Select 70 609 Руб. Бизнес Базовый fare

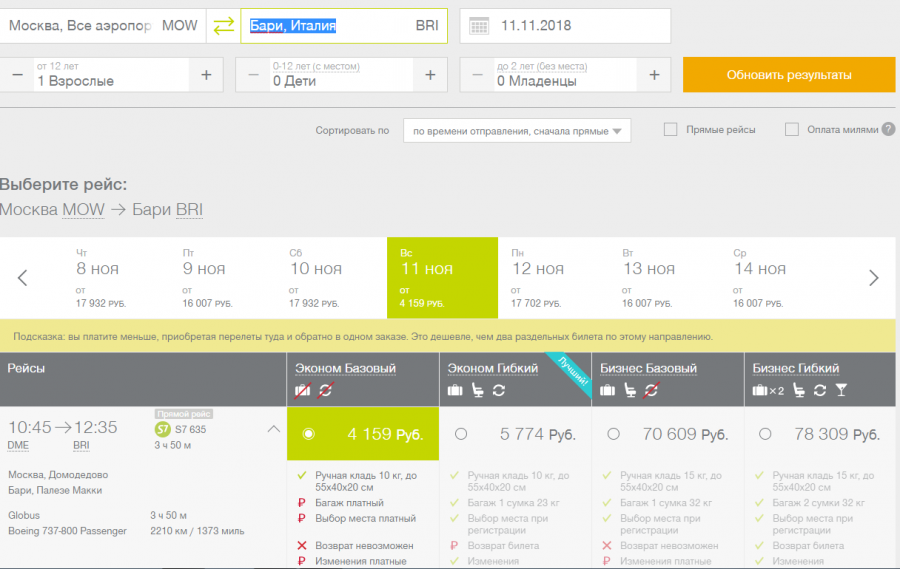(668, 434)
